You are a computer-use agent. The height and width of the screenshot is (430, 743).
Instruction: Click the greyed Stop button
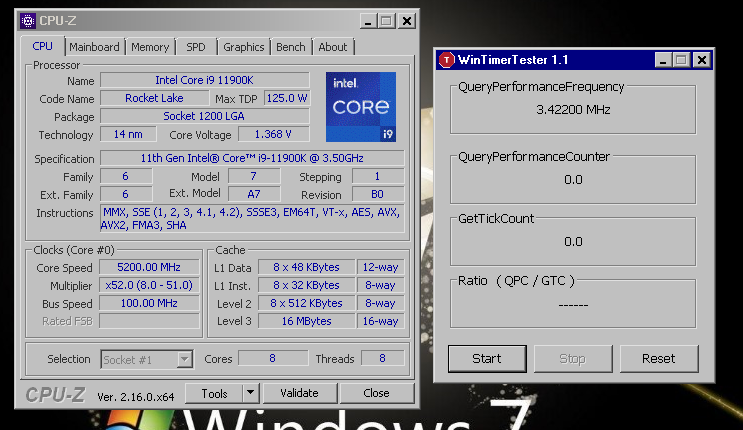[573, 358]
